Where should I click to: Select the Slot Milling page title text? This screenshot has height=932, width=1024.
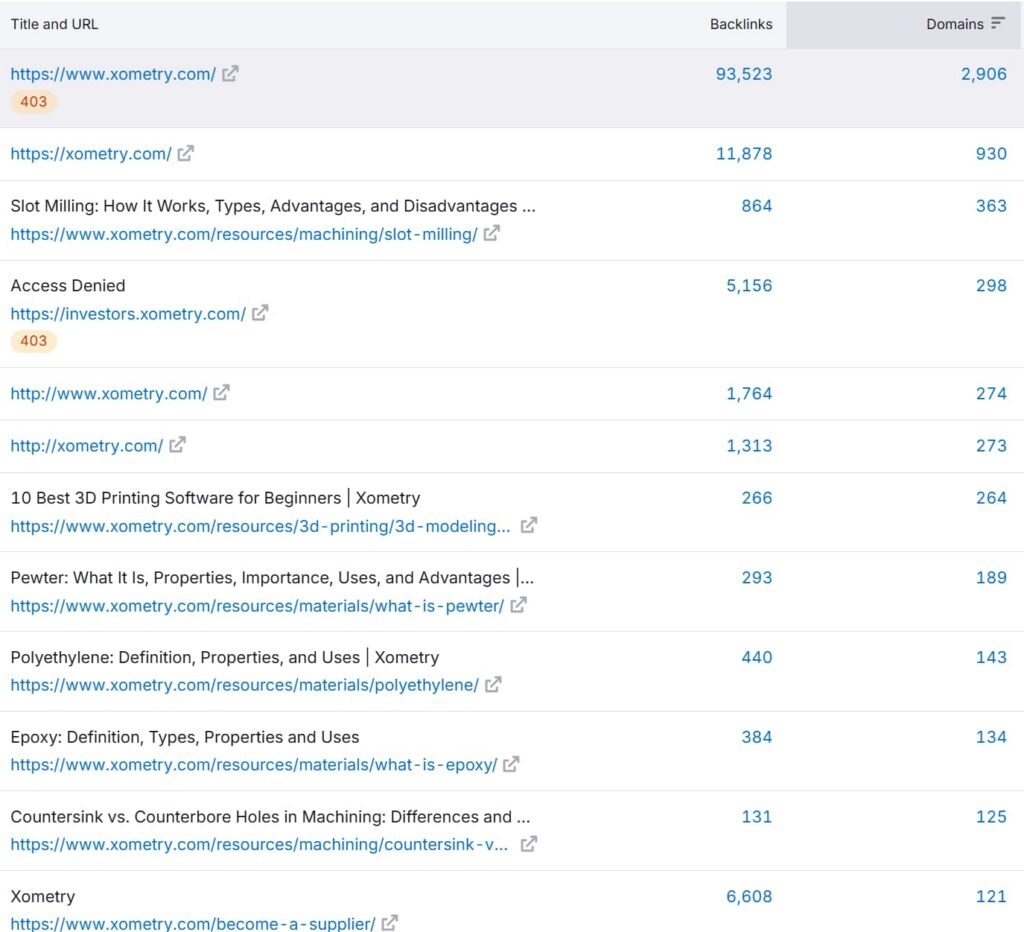[x=273, y=206]
